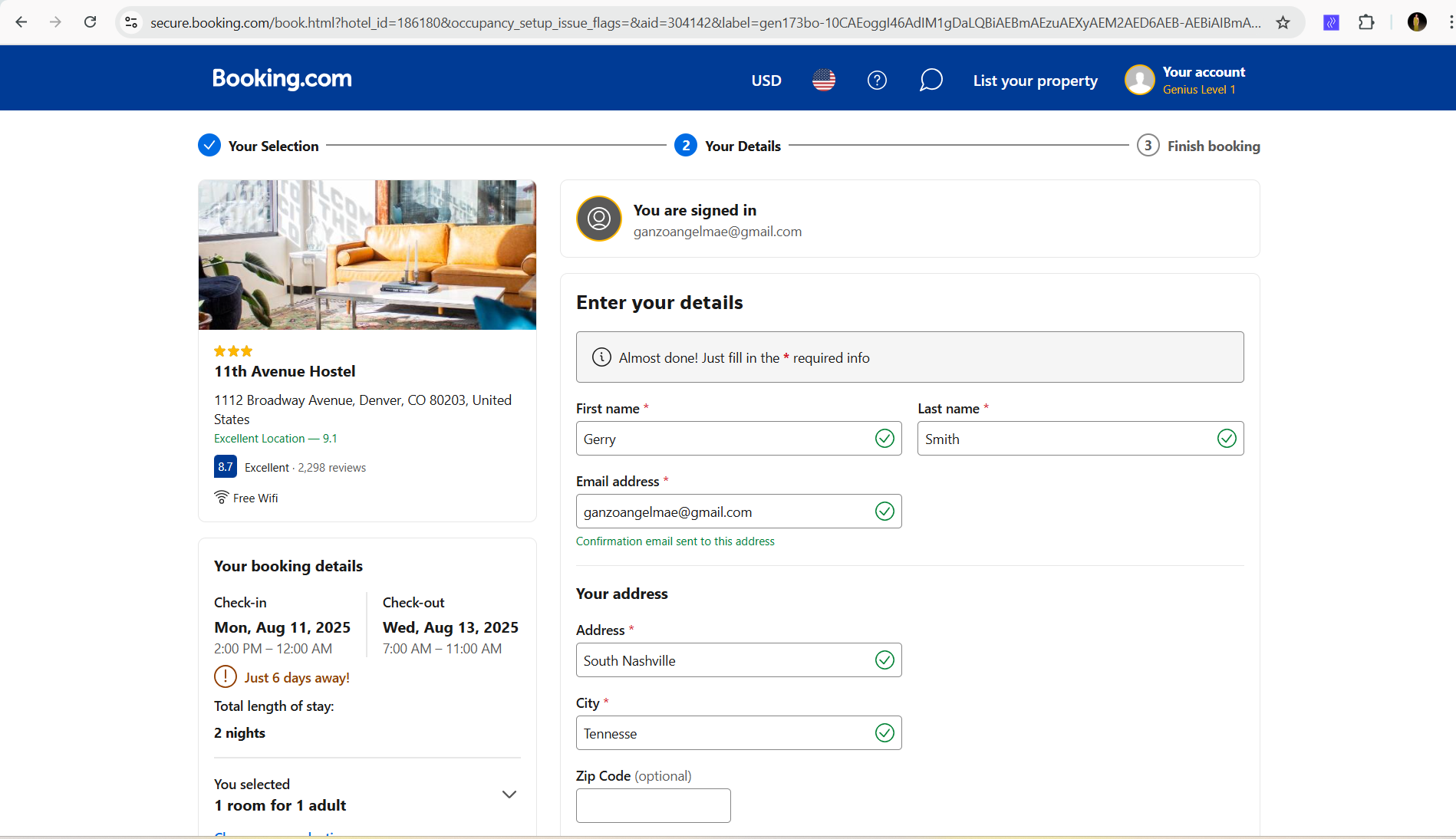
Task: Click 1 room for 1 adult text
Action: (x=280, y=805)
